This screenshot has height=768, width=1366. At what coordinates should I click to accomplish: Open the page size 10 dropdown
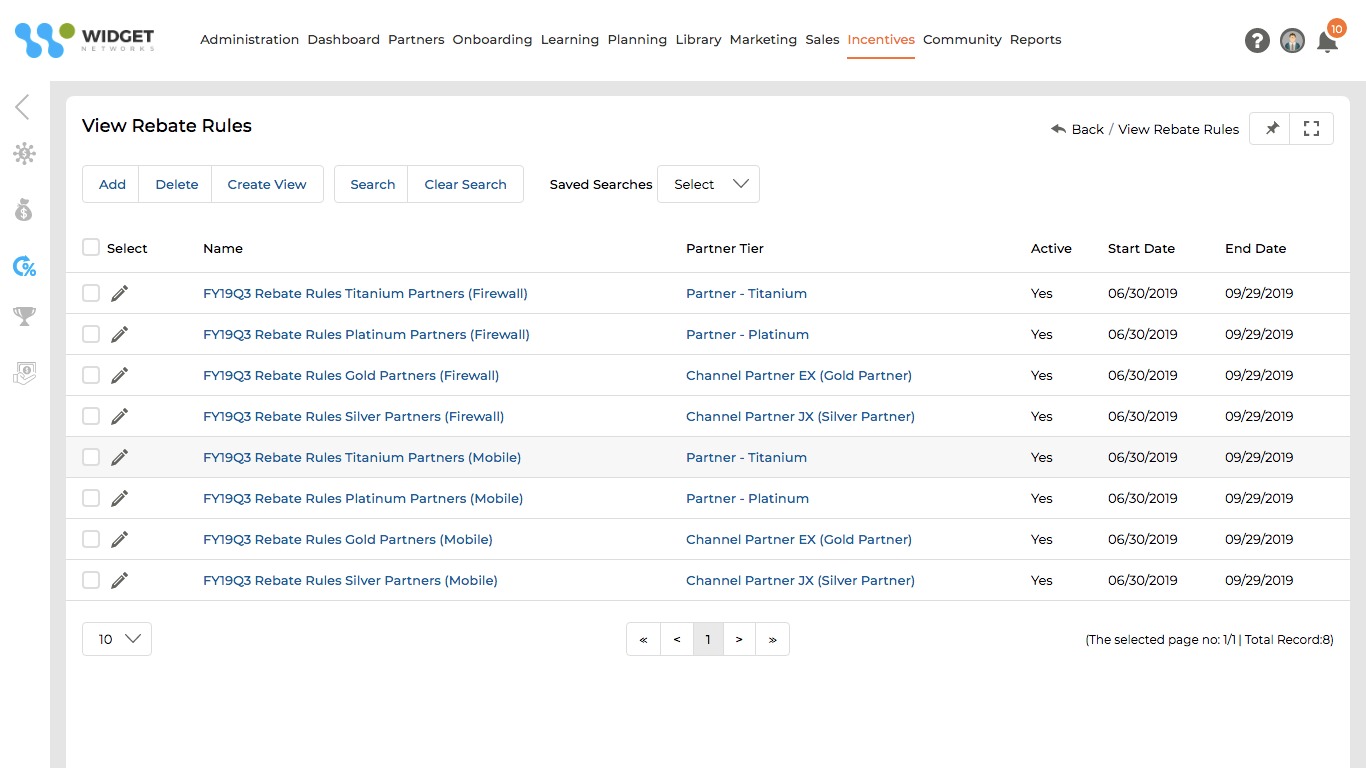pyautogui.click(x=117, y=639)
